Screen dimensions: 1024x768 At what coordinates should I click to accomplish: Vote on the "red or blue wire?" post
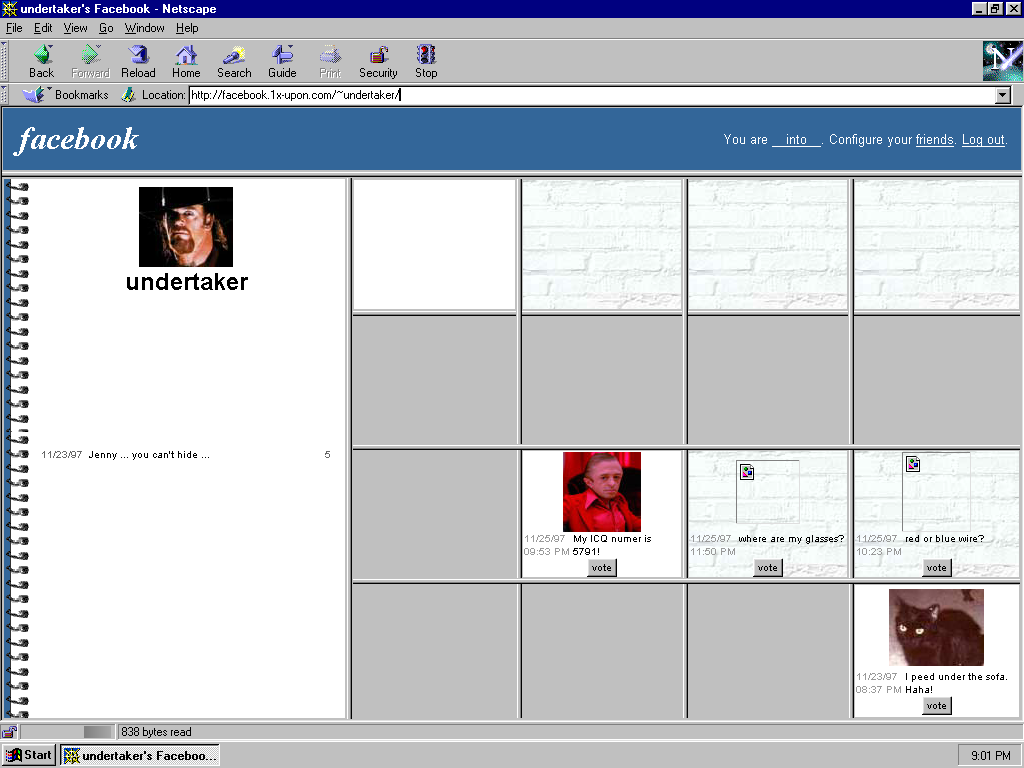(936, 568)
